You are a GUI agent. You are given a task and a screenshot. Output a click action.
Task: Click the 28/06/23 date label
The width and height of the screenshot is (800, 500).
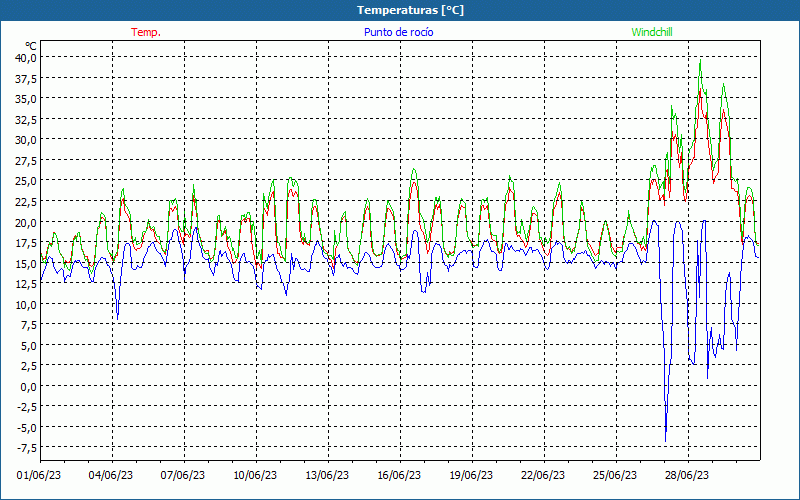point(687,476)
